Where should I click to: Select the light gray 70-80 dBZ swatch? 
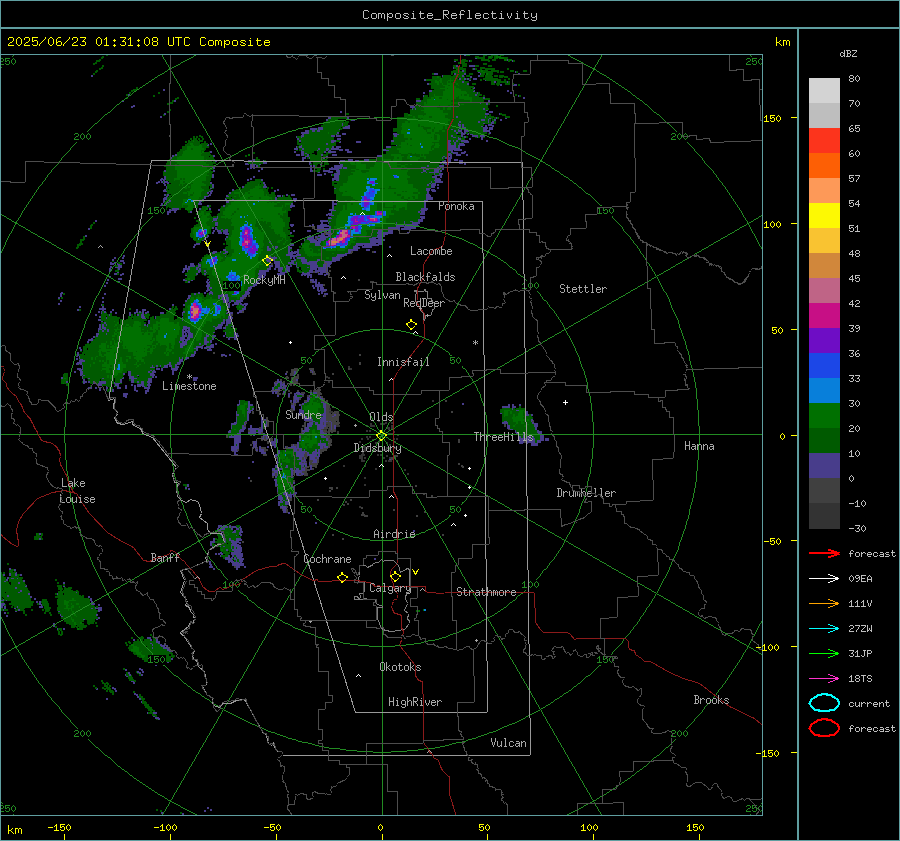tap(824, 91)
